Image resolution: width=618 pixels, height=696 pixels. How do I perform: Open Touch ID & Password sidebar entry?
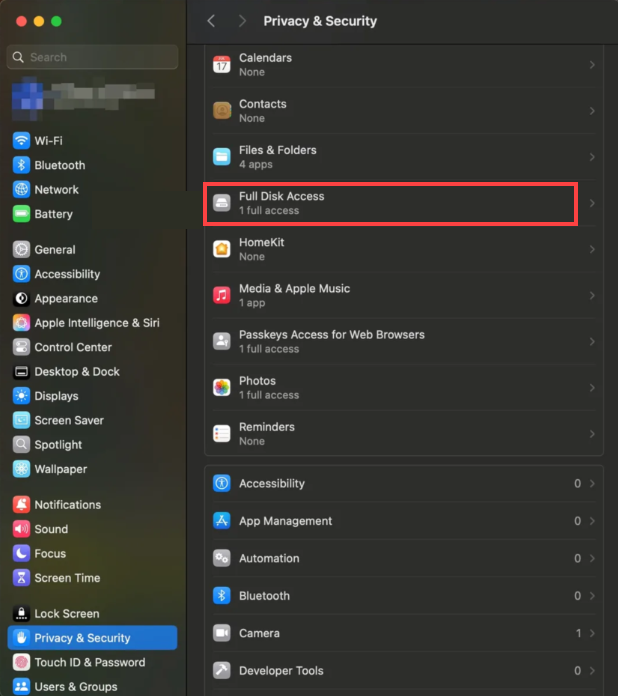pos(92,662)
